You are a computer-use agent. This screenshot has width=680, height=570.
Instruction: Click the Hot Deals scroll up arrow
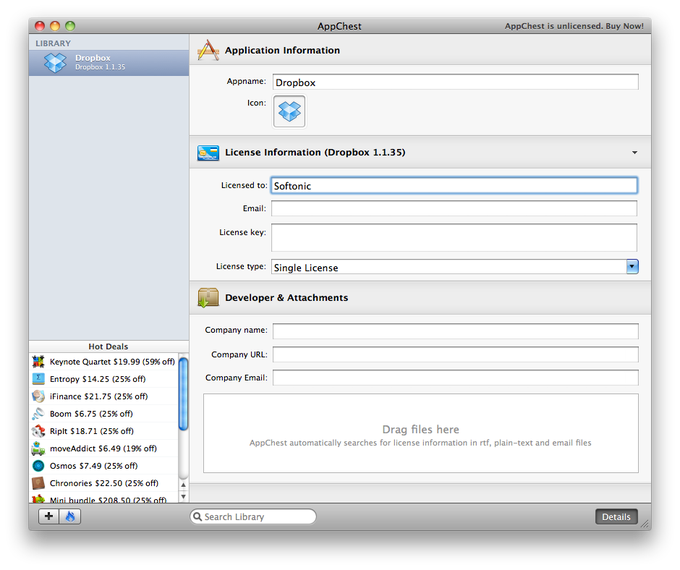[x=183, y=485]
